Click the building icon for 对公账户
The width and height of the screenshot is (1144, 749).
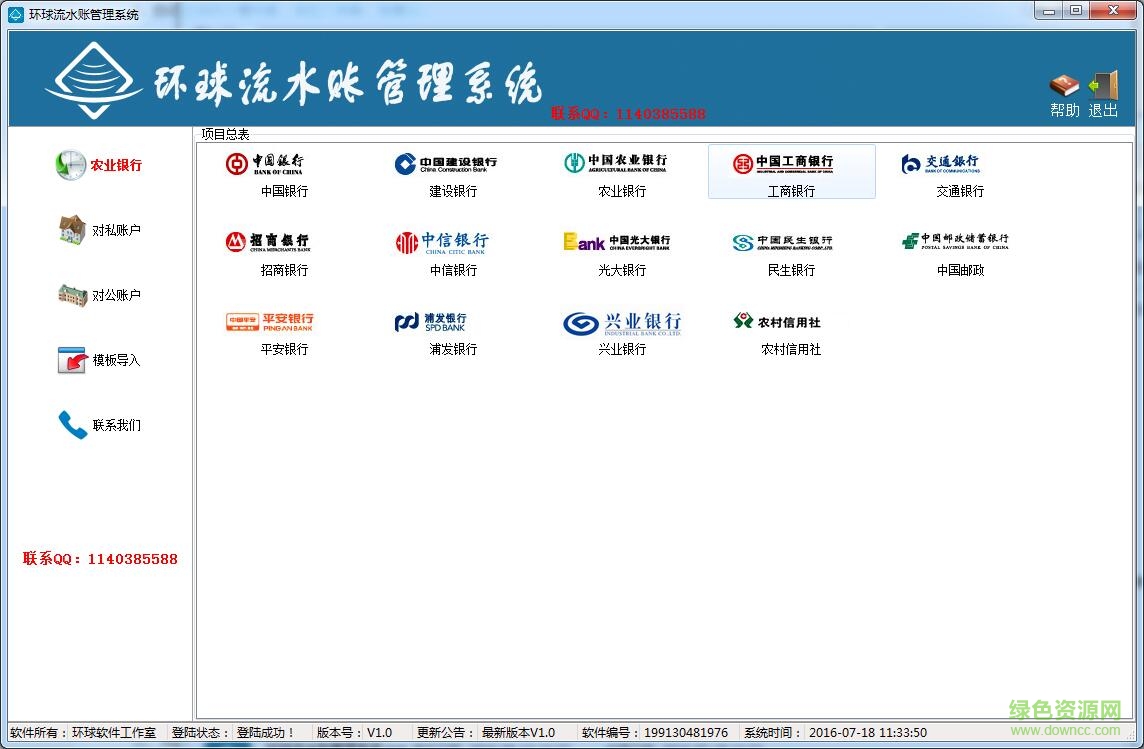(72, 295)
